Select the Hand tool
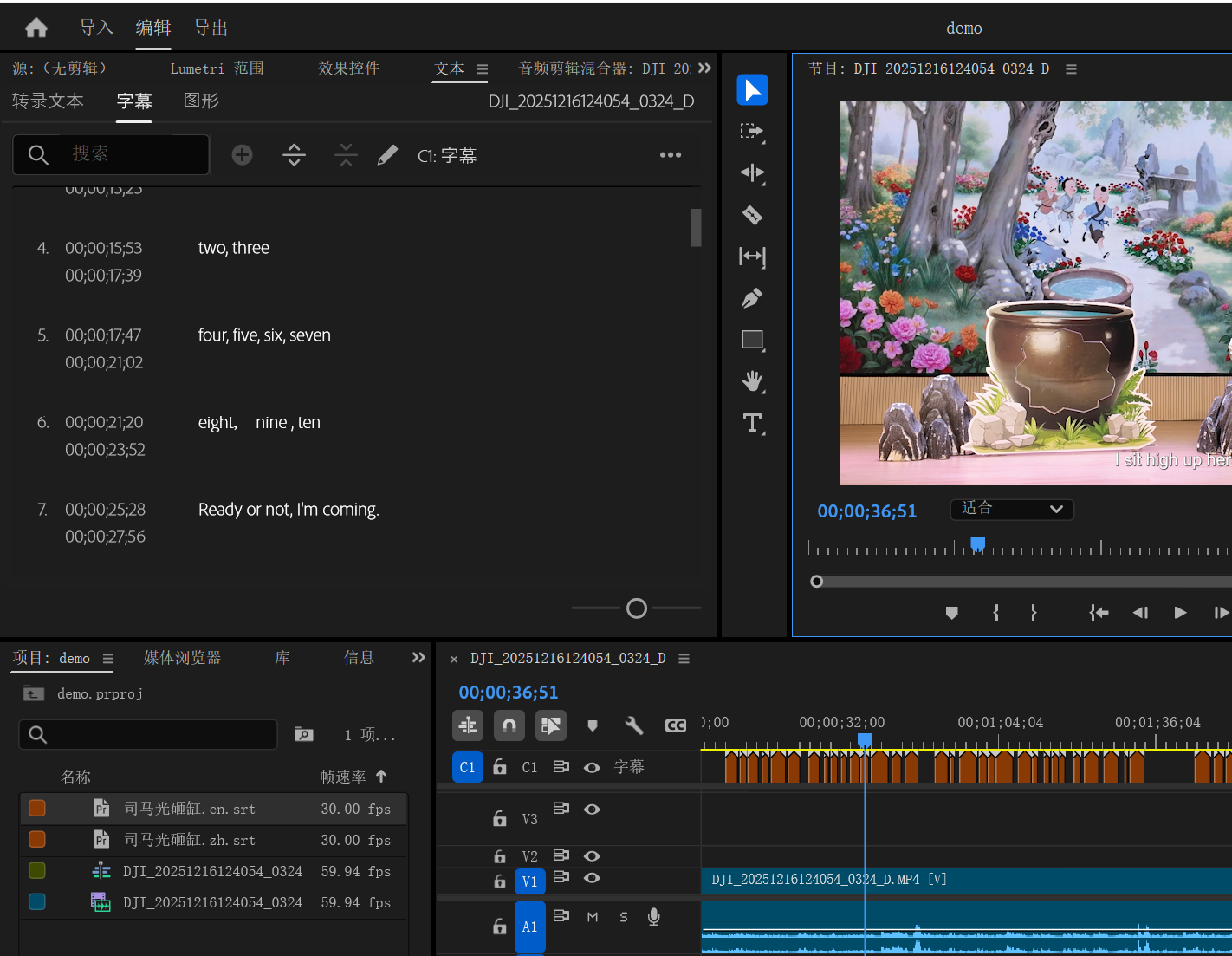This screenshot has height=956, width=1232. [752, 381]
